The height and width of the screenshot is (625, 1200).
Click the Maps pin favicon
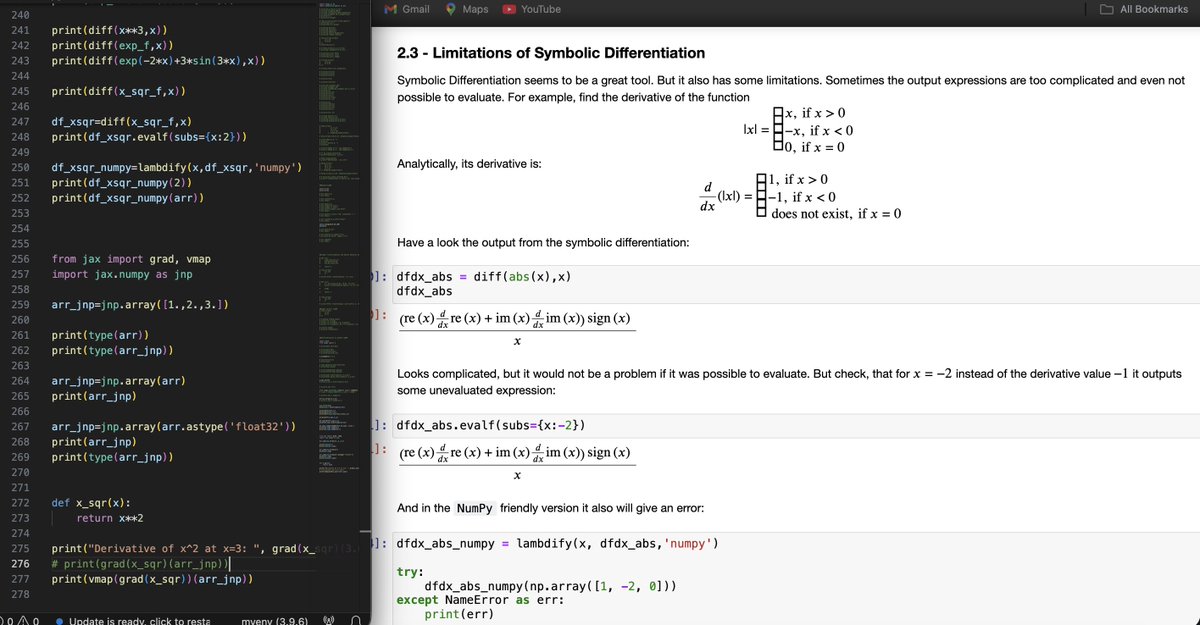point(452,9)
